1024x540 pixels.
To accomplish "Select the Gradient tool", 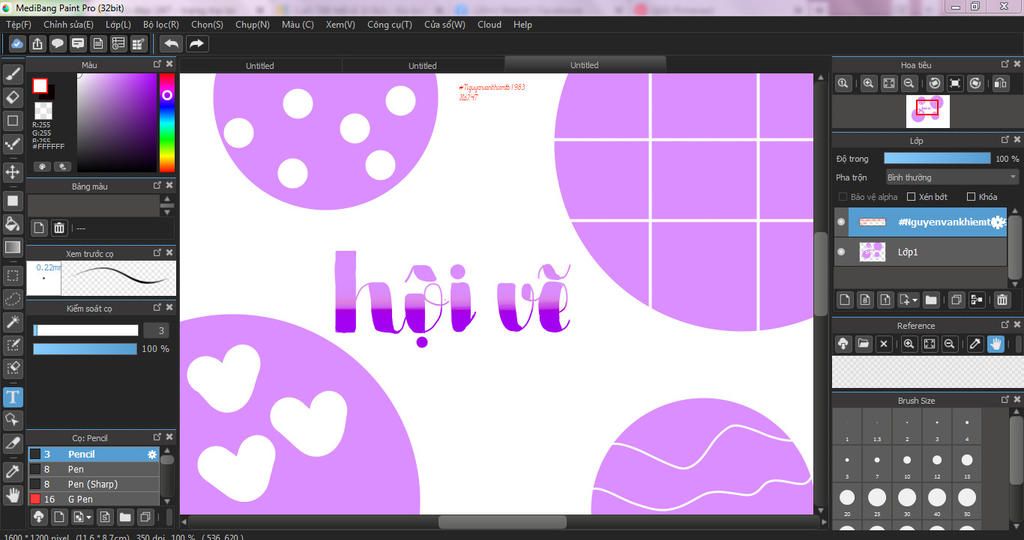I will (12, 247).
